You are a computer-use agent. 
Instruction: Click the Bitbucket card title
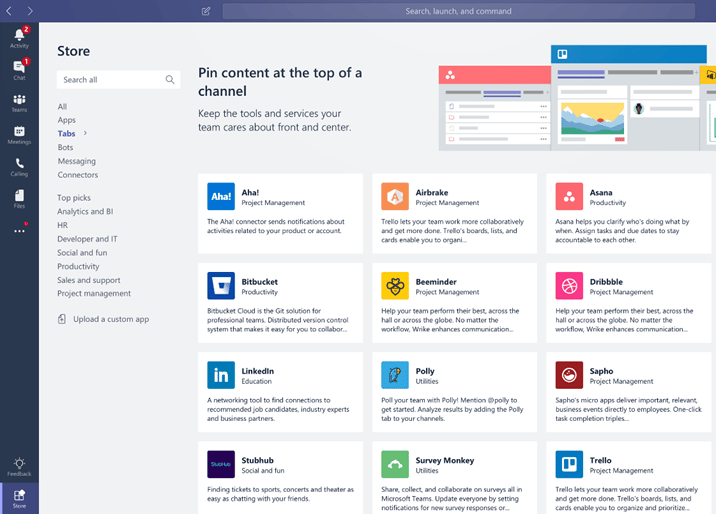(x=259, y=282)
